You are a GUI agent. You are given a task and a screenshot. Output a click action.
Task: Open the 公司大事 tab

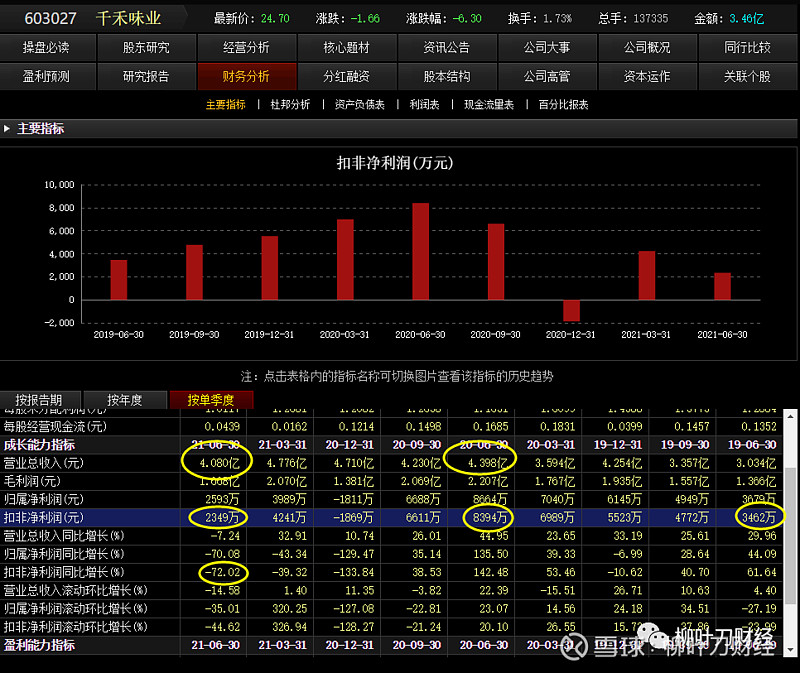tap(547, 47)
